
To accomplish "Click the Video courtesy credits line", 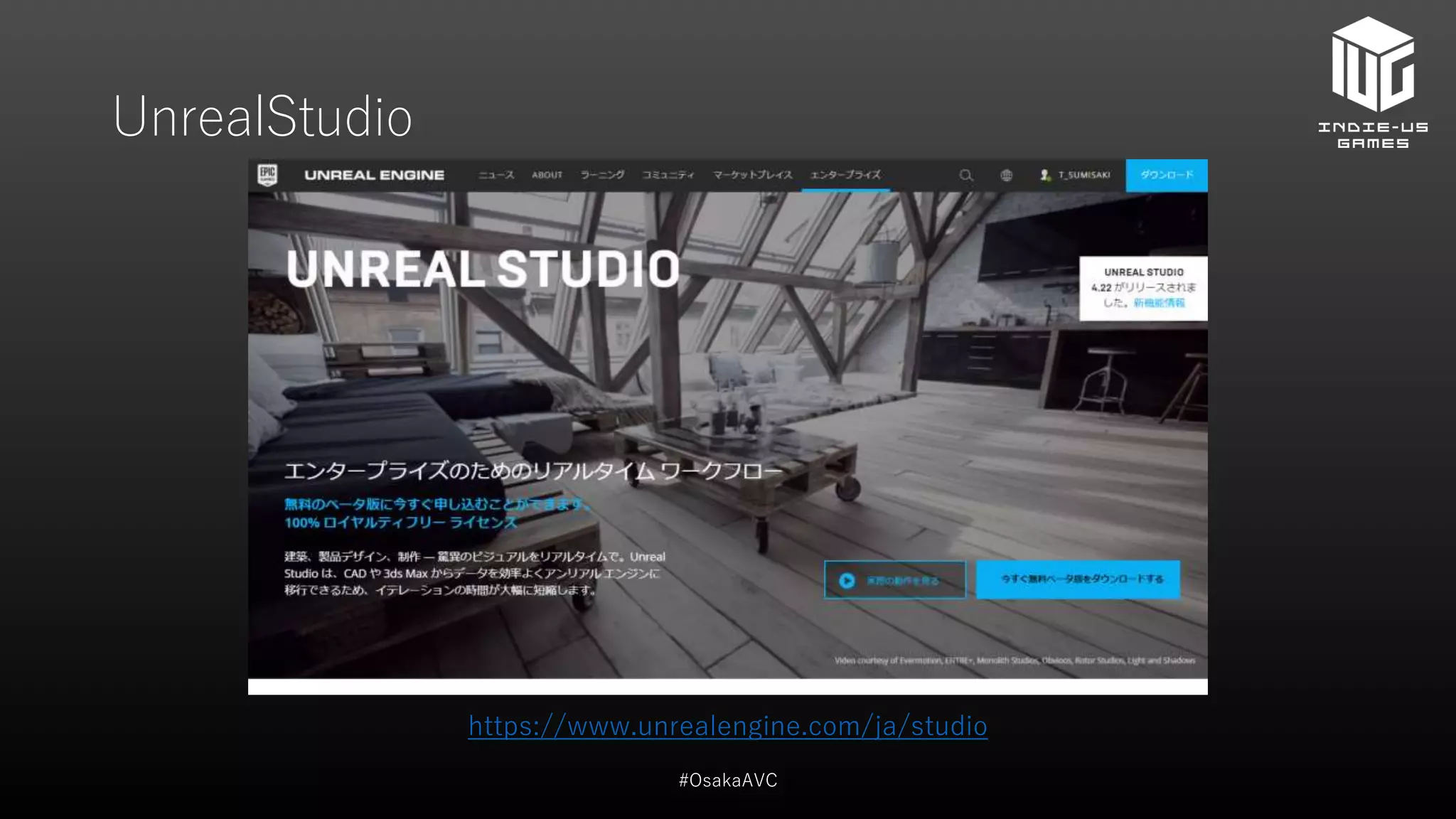I will click(x=1015, y=660).
